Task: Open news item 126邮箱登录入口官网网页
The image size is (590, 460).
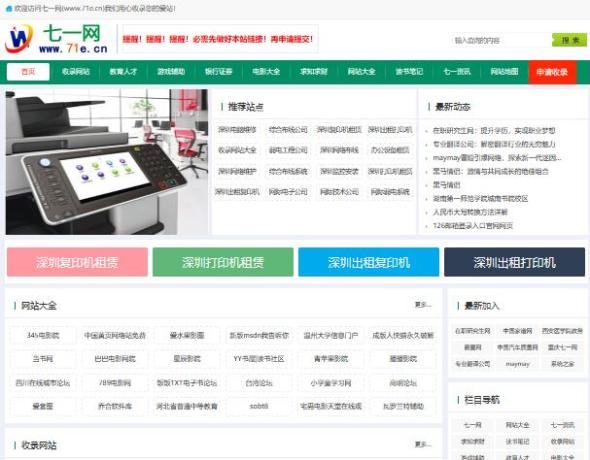Action: click(x=473, y=226)
